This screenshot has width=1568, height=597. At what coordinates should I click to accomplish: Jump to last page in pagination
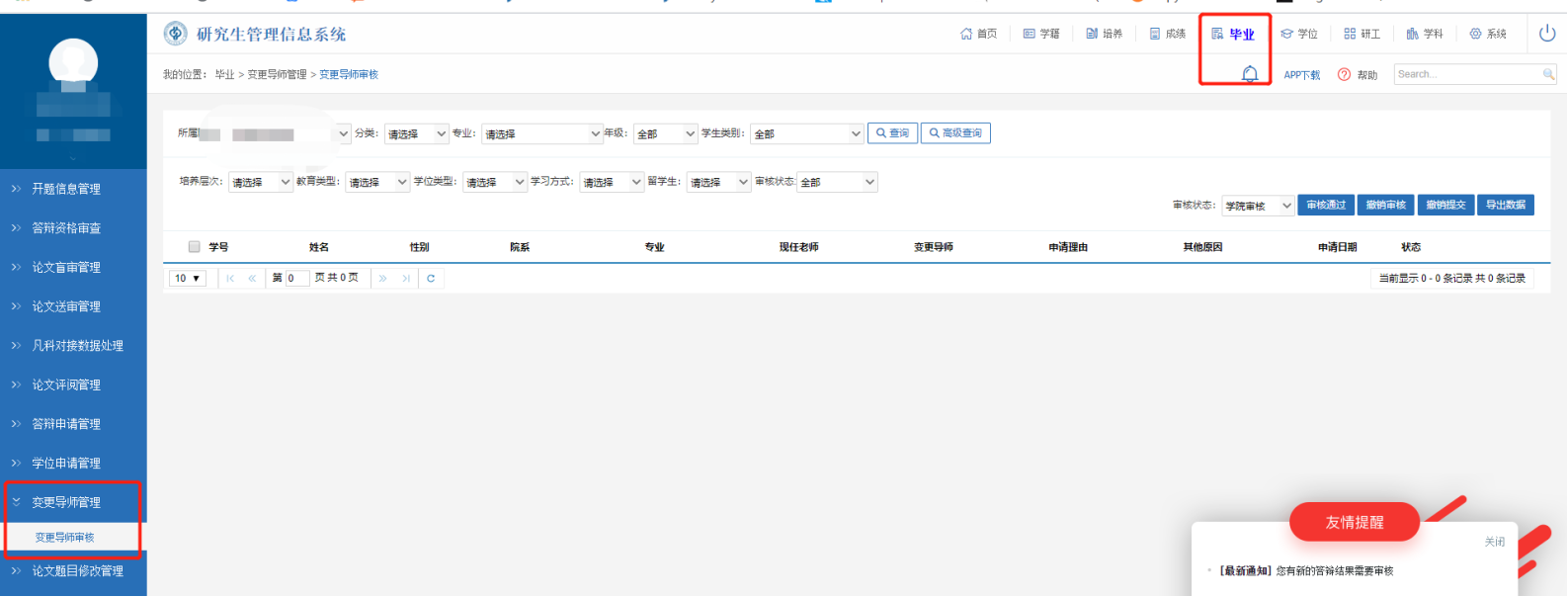click(x=406, y=279)
